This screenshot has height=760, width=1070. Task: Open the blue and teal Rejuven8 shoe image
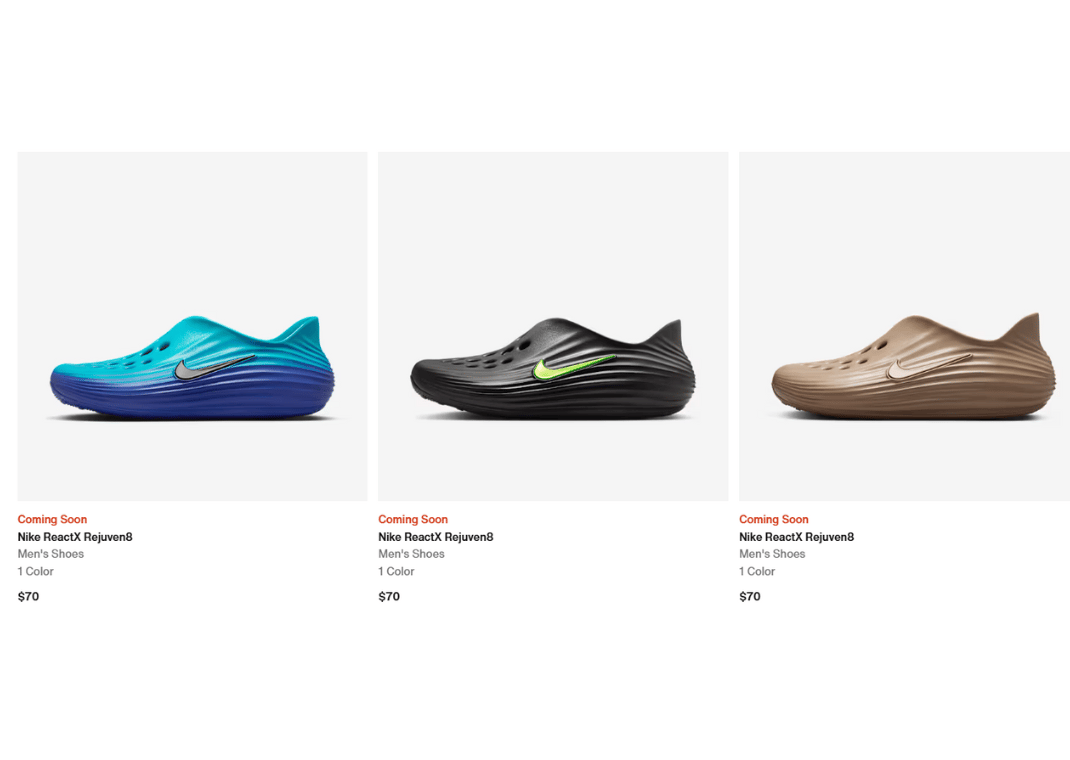(x=192, y=326)
